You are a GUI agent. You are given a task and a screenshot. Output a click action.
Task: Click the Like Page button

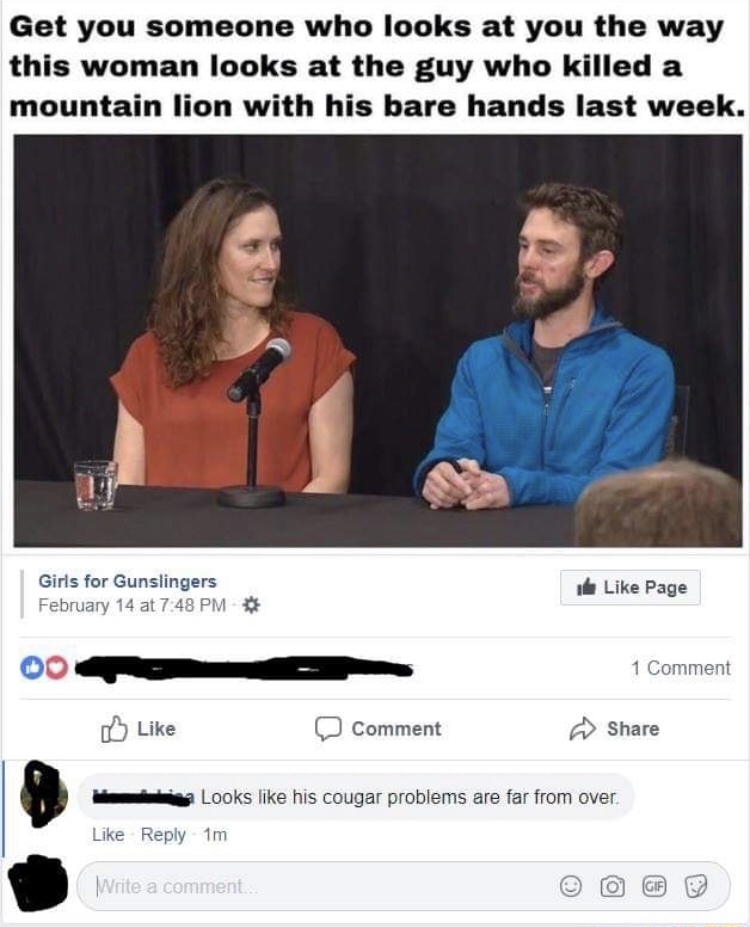[630, 587]
